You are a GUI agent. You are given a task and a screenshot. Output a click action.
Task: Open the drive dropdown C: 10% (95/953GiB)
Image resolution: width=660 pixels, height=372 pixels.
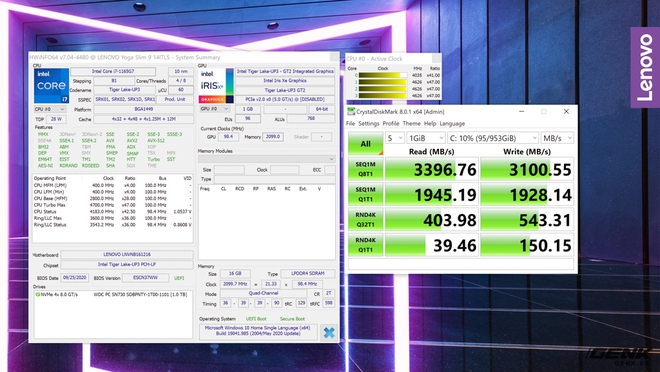coord(492,138)
